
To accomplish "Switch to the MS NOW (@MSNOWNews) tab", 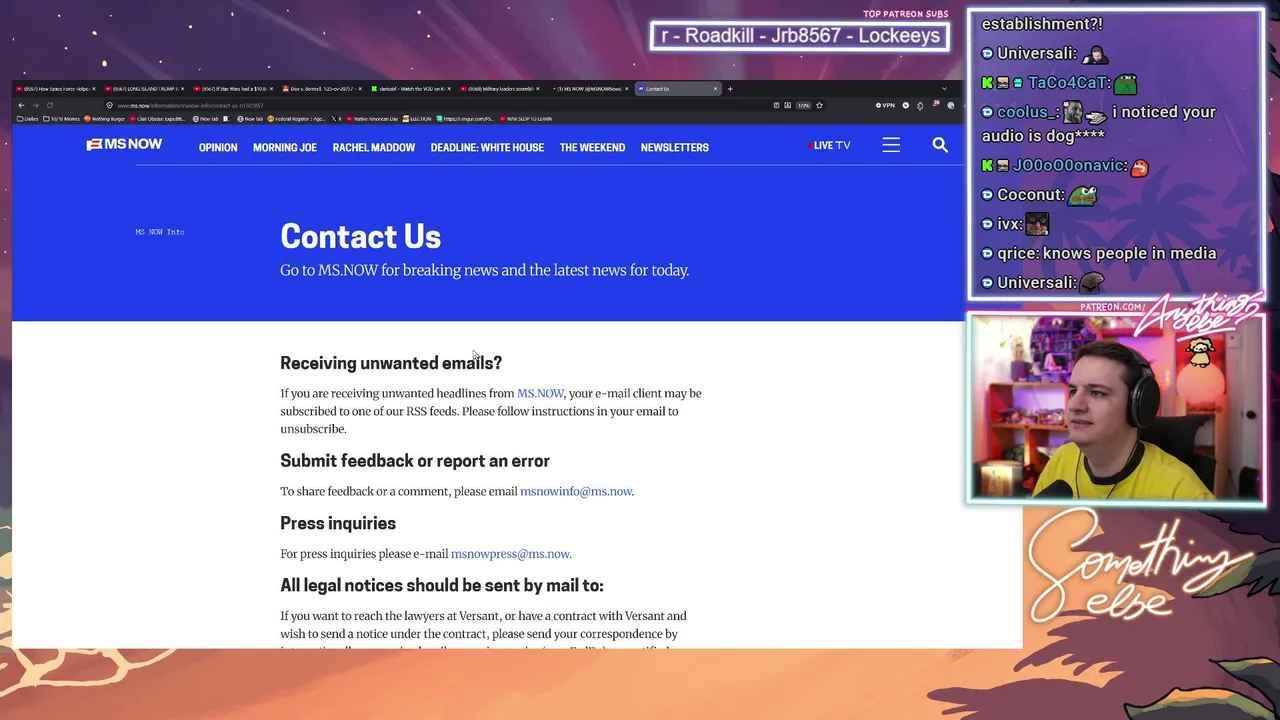I will pyautogui.click(x=590, y=89).
